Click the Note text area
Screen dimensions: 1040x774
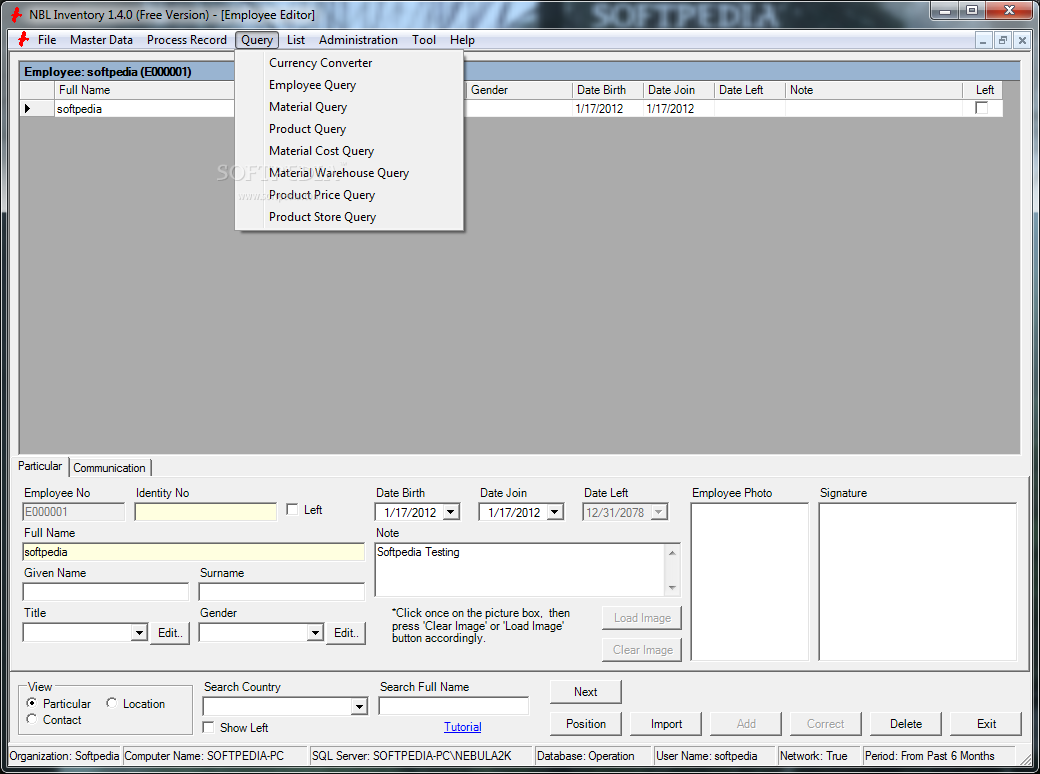tap(520, 570)
